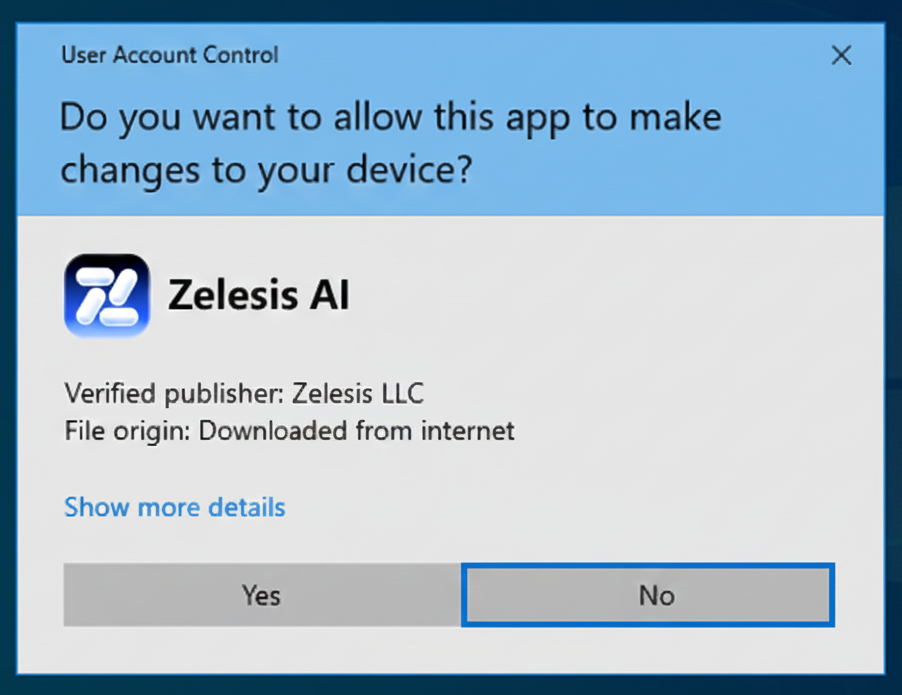Click the "Downloaded from internet" text
Image resolution: width=902 pixels, height=695 pixels.
point(357,431)
